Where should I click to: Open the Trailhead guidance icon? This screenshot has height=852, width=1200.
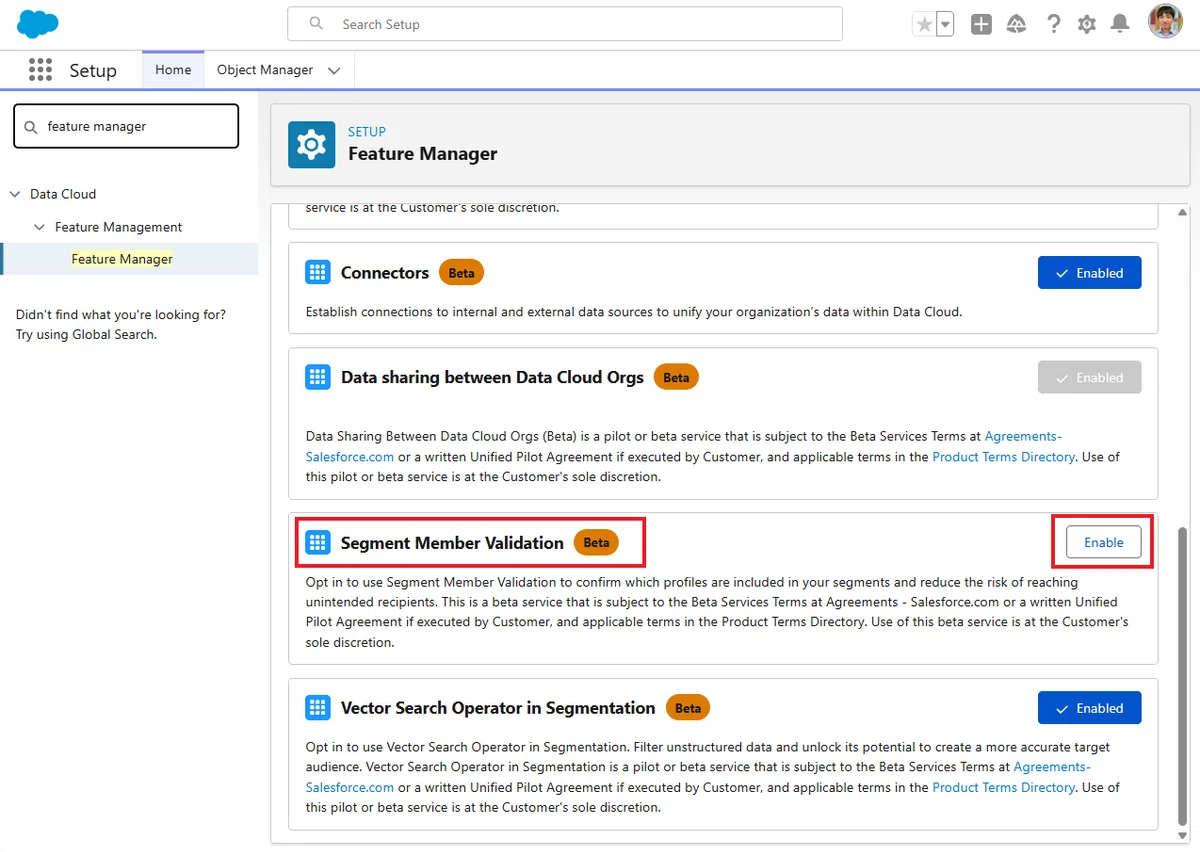pos(1017,24)
